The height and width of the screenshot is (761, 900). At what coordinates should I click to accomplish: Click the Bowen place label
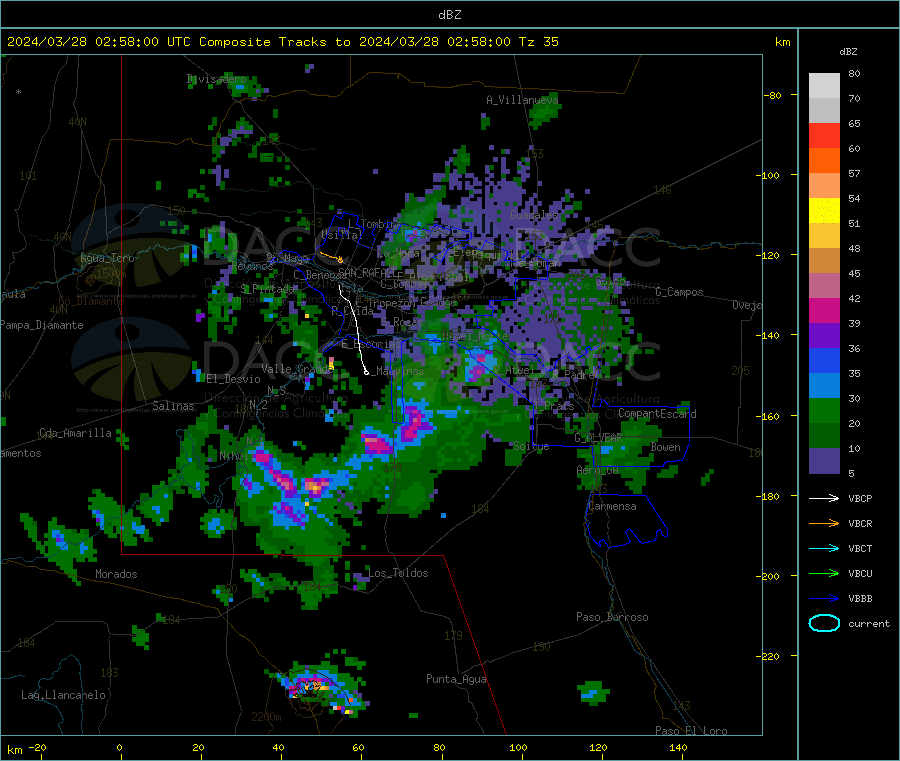[x=665, y=447]
